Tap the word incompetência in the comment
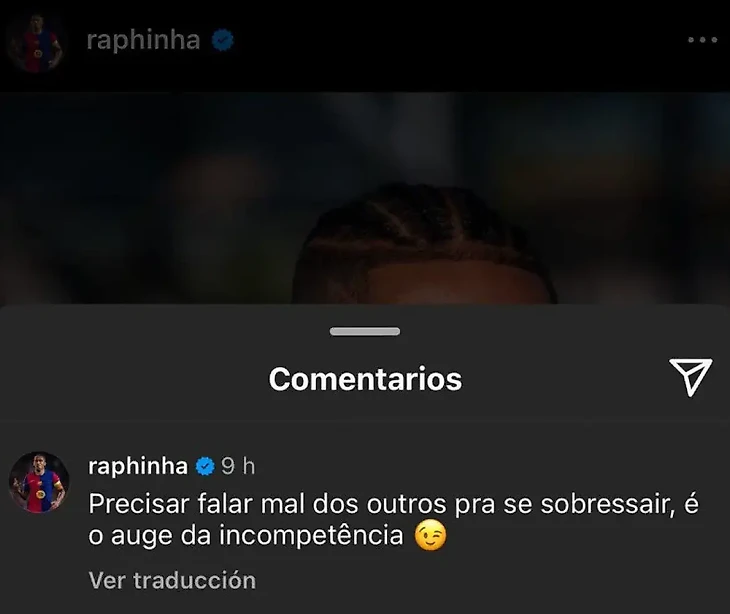Screen dimensions: 730x614 pyautogui.click(x=311, y=535)
